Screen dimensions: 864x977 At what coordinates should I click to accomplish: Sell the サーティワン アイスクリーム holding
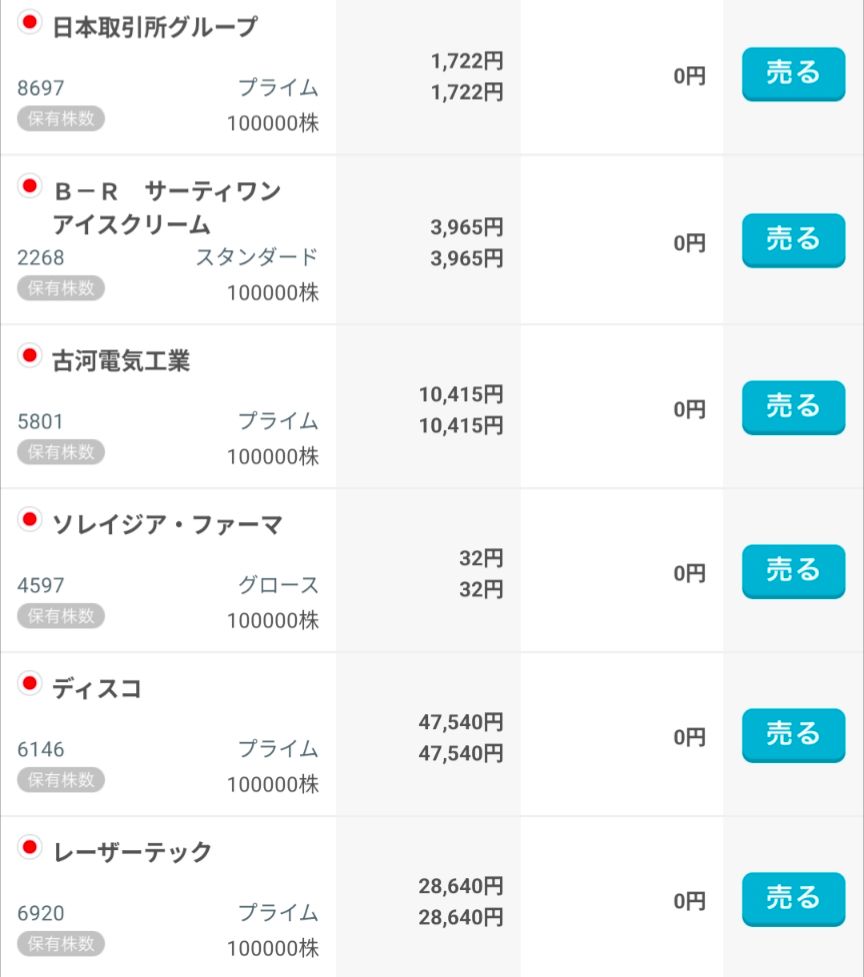(x=793, y=240)
